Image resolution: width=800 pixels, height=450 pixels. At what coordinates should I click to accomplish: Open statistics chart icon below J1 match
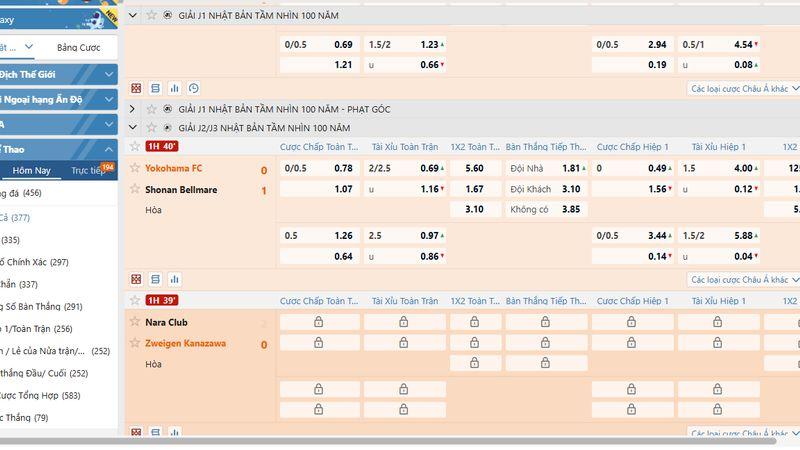pyautogui.click(x=174, y=88)
